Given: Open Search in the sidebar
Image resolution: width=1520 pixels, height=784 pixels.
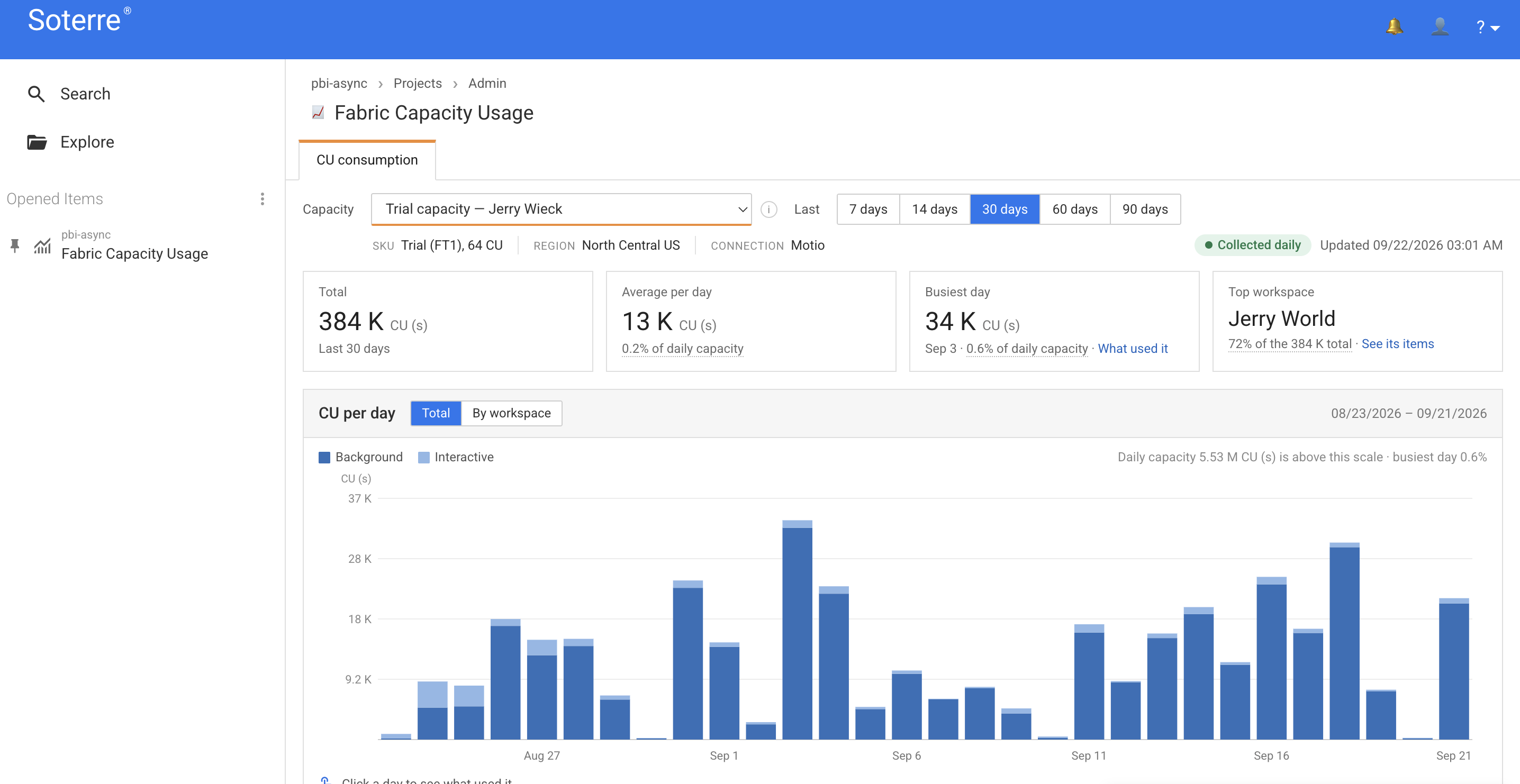Looking at the screenshot, I should (85, 94).
